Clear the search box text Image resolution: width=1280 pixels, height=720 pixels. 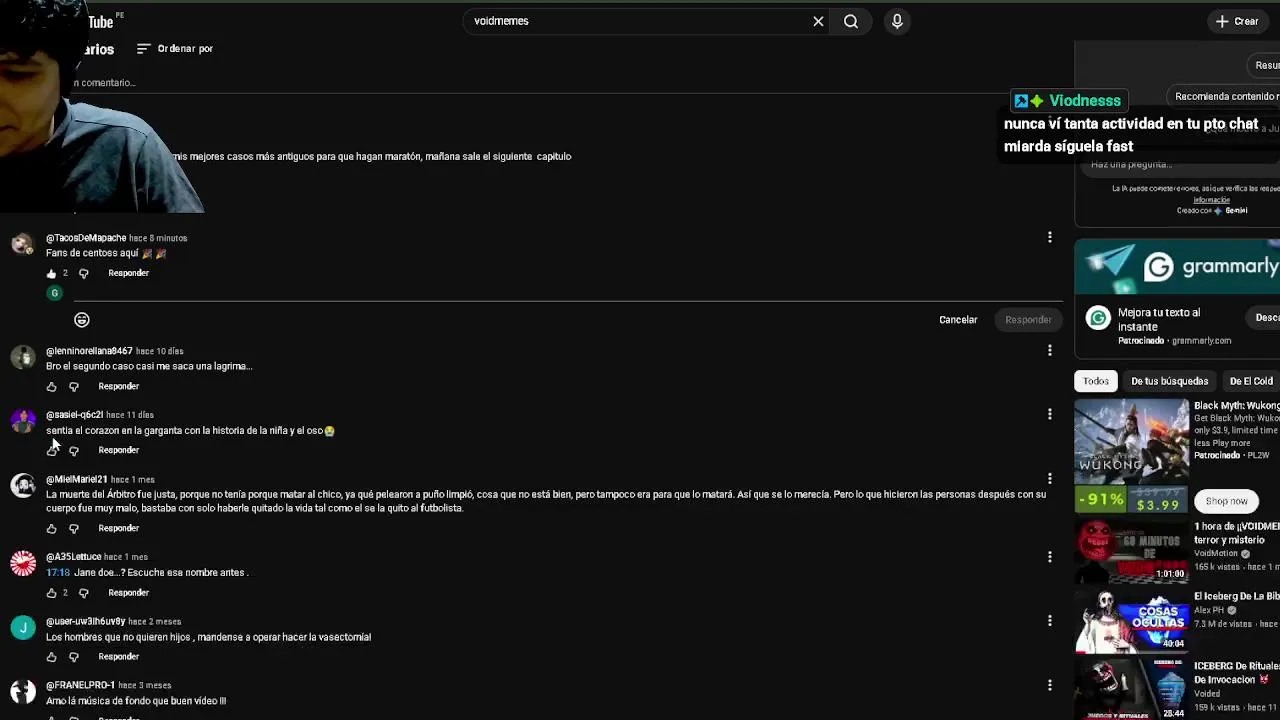pos(818,21)
